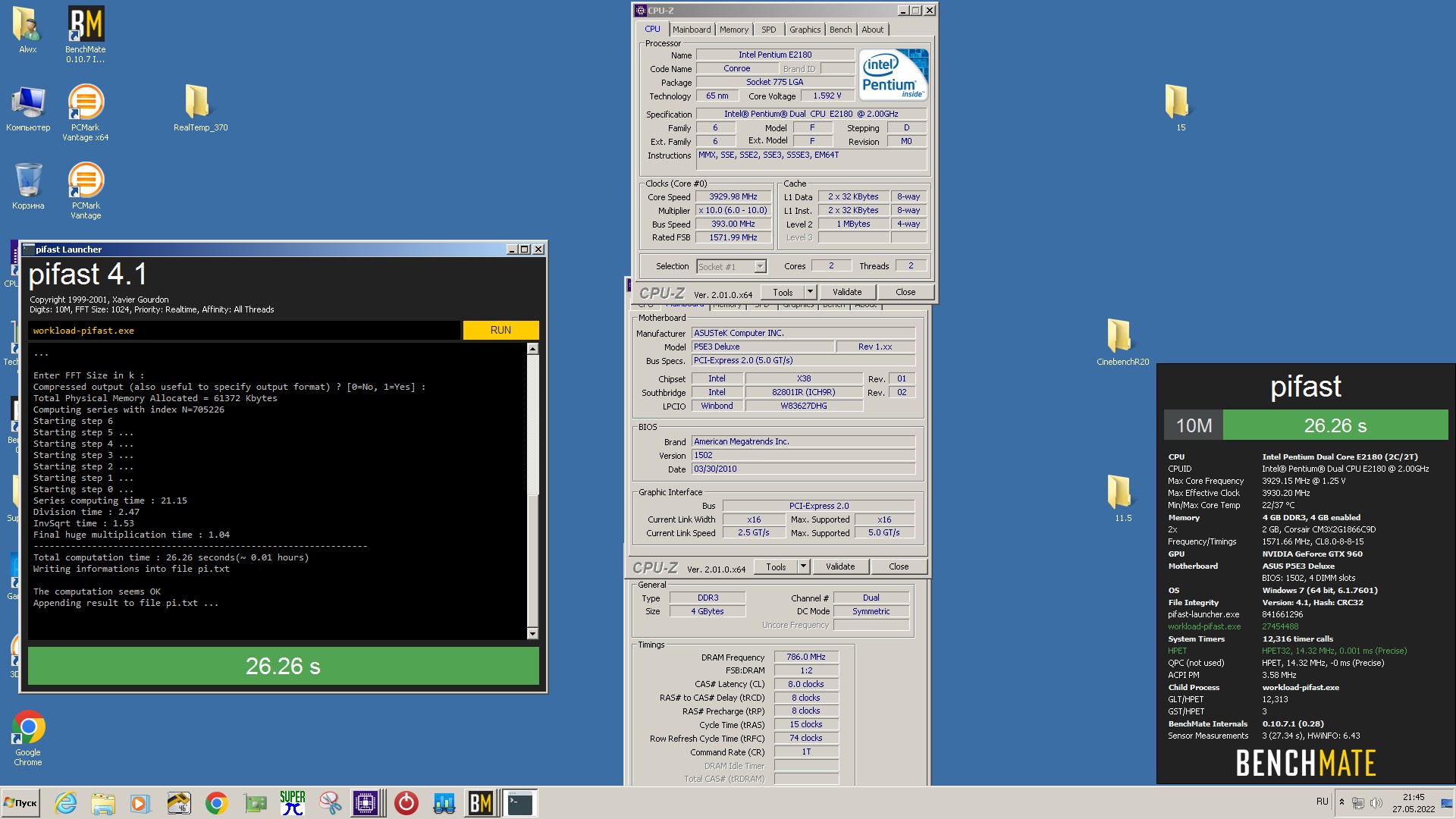The width and height of the screenshot is (1456, 819).
Task: Open Google Chrome desktop shortcut
Action: (28, 738)
